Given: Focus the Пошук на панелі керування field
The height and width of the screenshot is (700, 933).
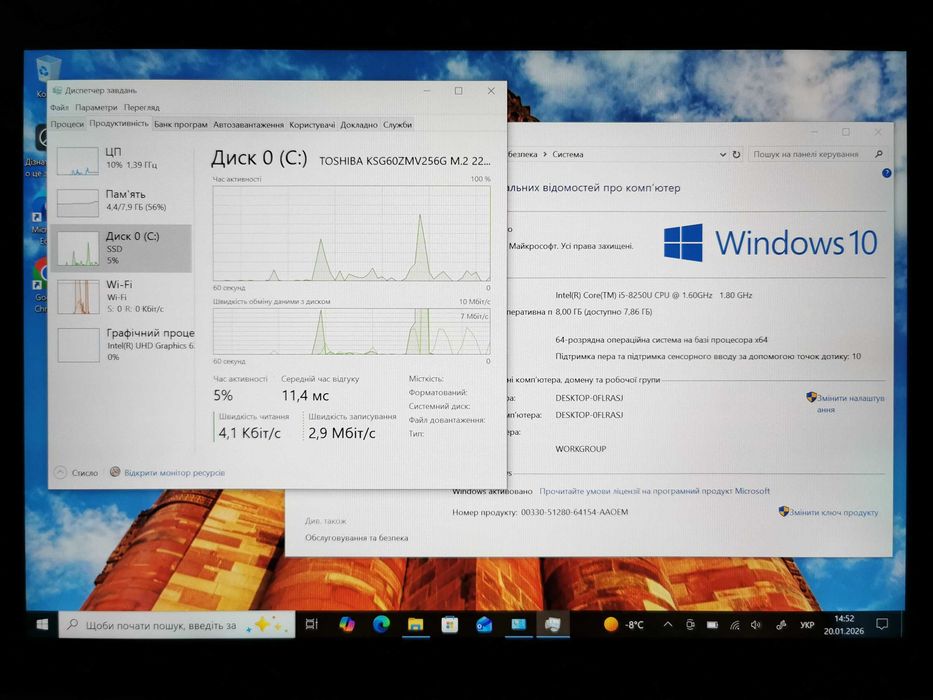Looking at the screenshot, I should (818, 154).
